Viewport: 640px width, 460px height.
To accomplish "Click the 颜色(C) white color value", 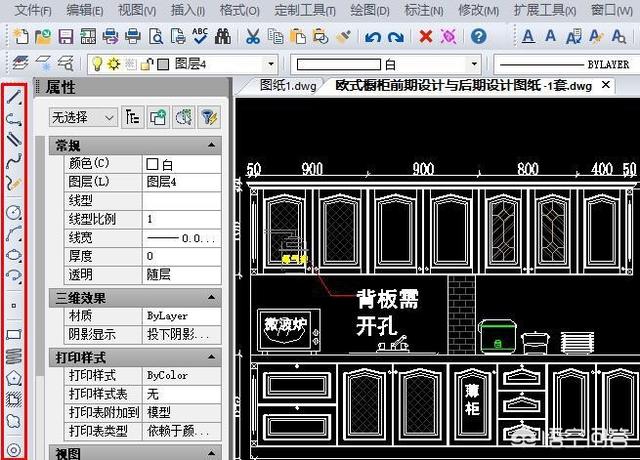I will coord(182,164).
